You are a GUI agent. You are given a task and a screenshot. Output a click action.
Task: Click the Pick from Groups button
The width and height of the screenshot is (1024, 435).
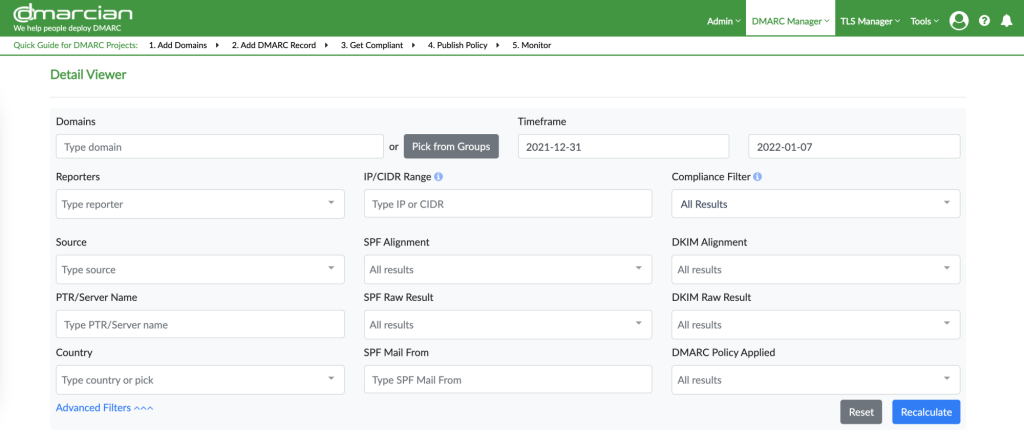(x=451, y=146)
